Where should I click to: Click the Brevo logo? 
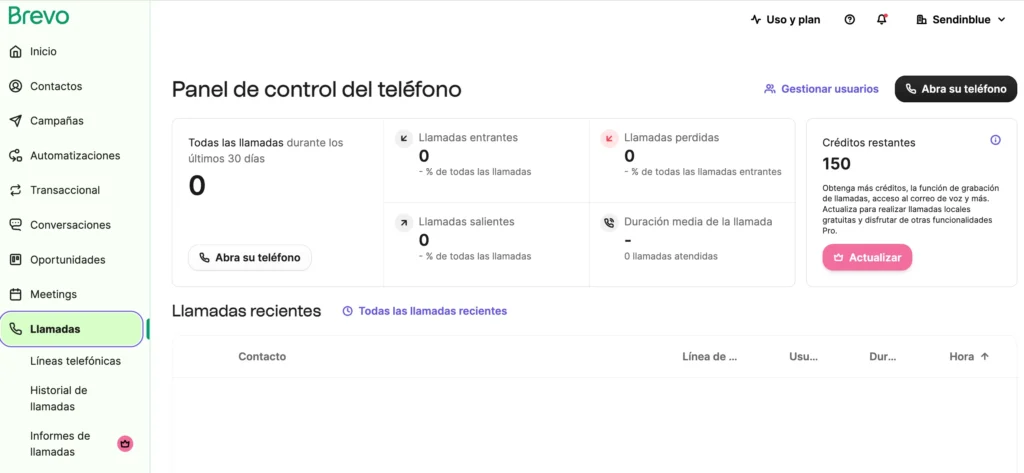[39, 16]
